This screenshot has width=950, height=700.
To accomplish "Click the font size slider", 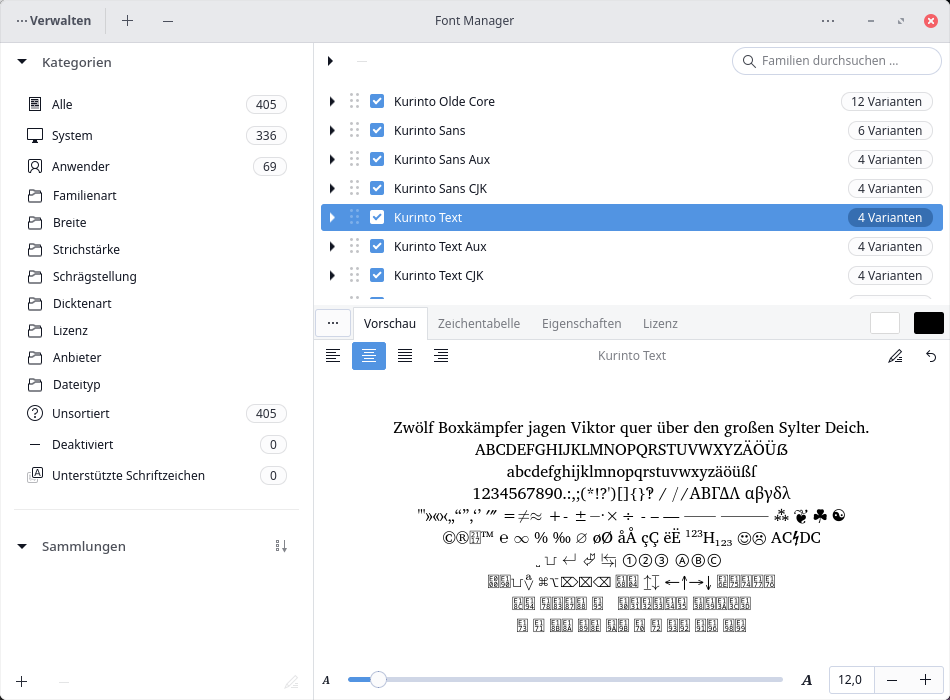I will (x=565, y=679).
